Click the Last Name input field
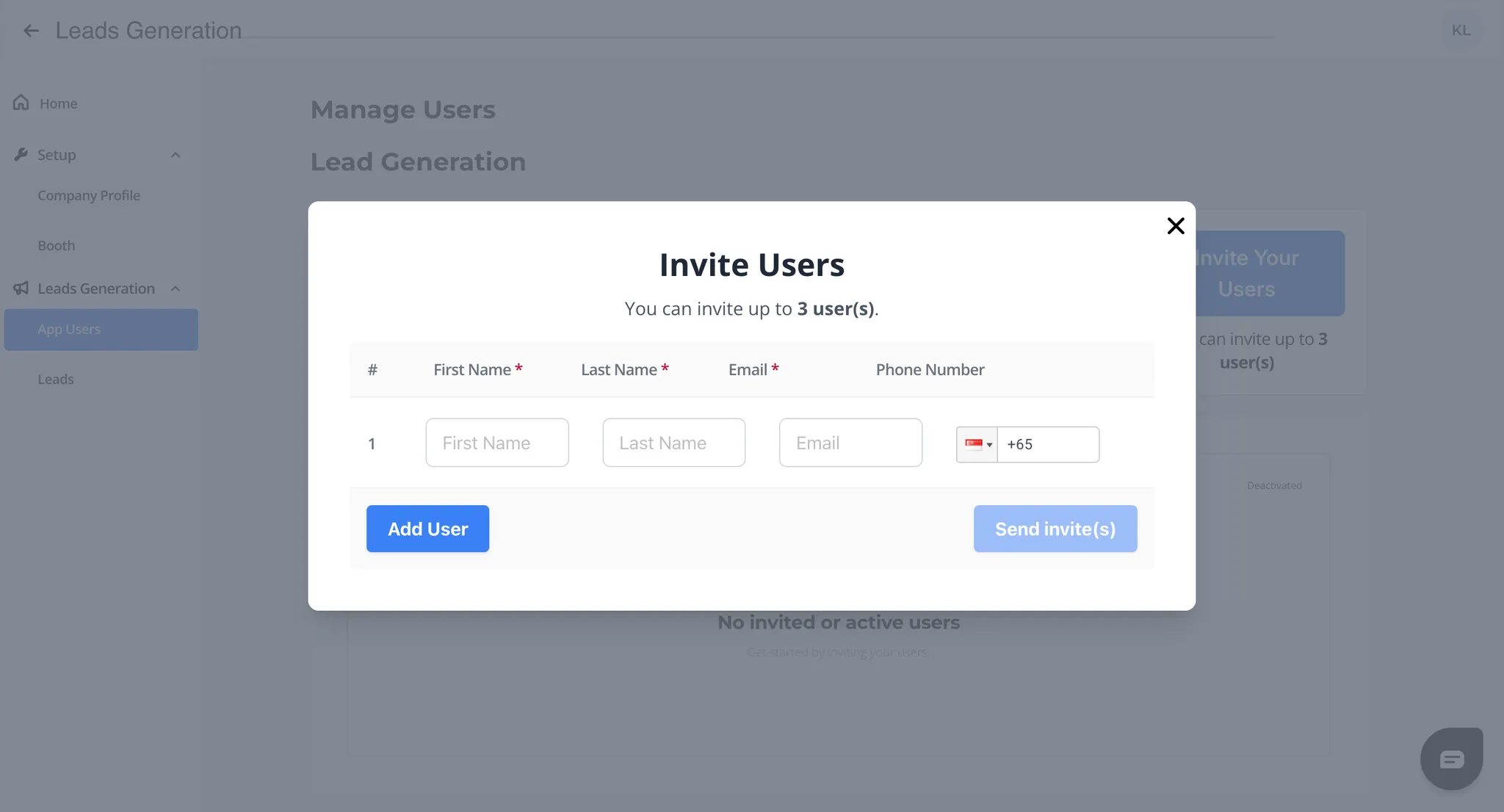The height and width of the screenshot is (812, 1504). 673,443
